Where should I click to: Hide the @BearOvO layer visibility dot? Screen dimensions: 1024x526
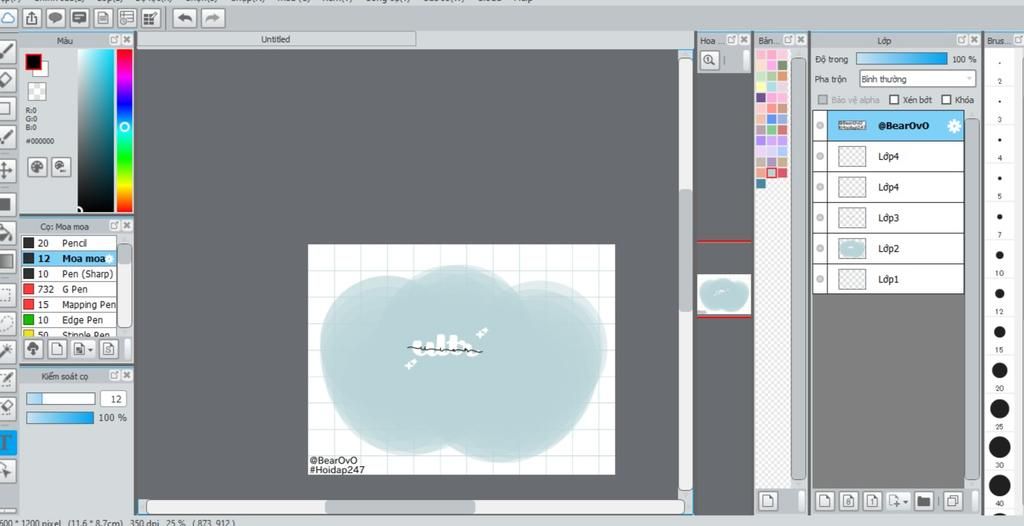pyautogui.click(x=820, y=125)
